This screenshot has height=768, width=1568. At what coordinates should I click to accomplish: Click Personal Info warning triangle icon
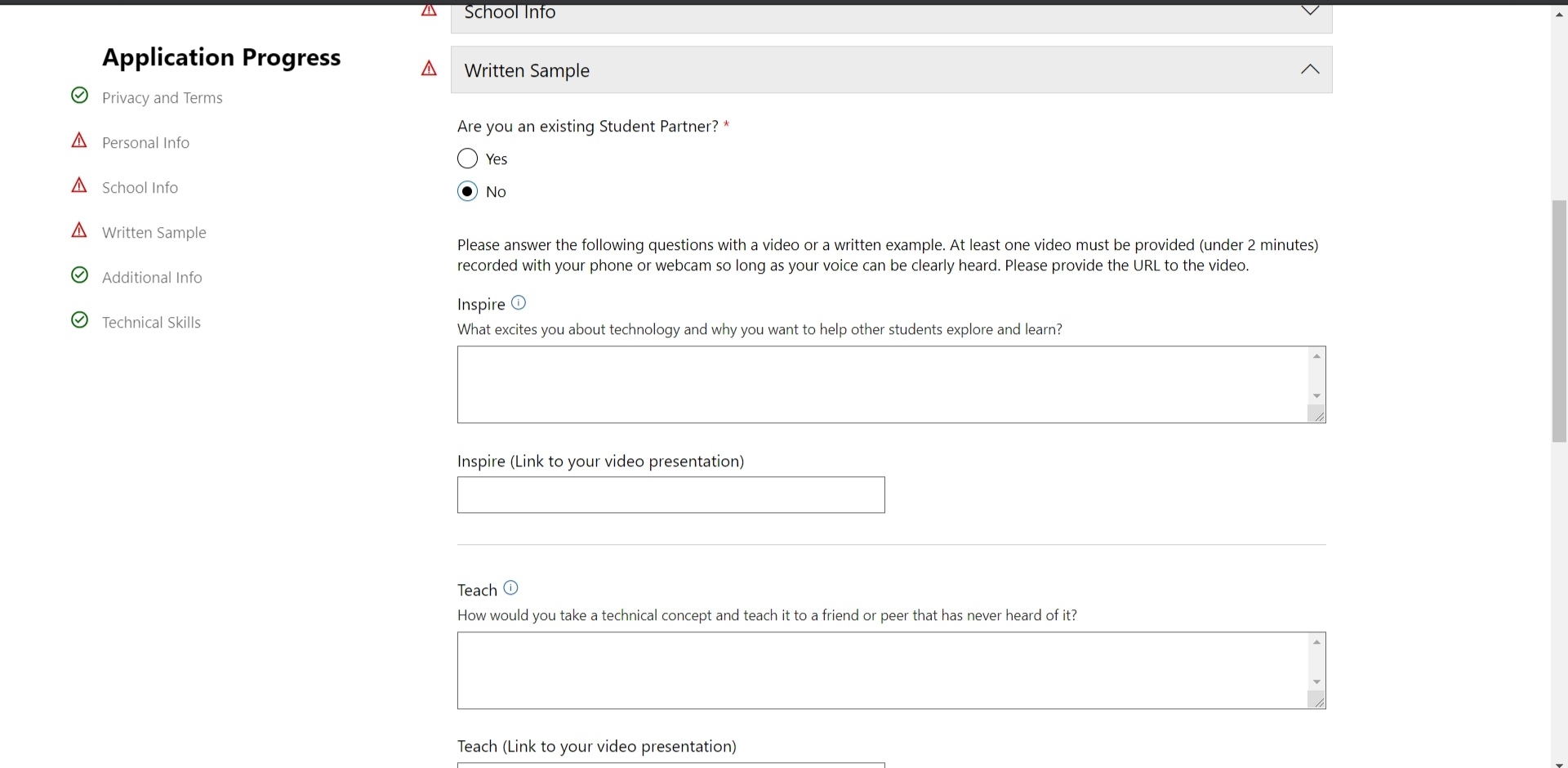click(79, 141)
